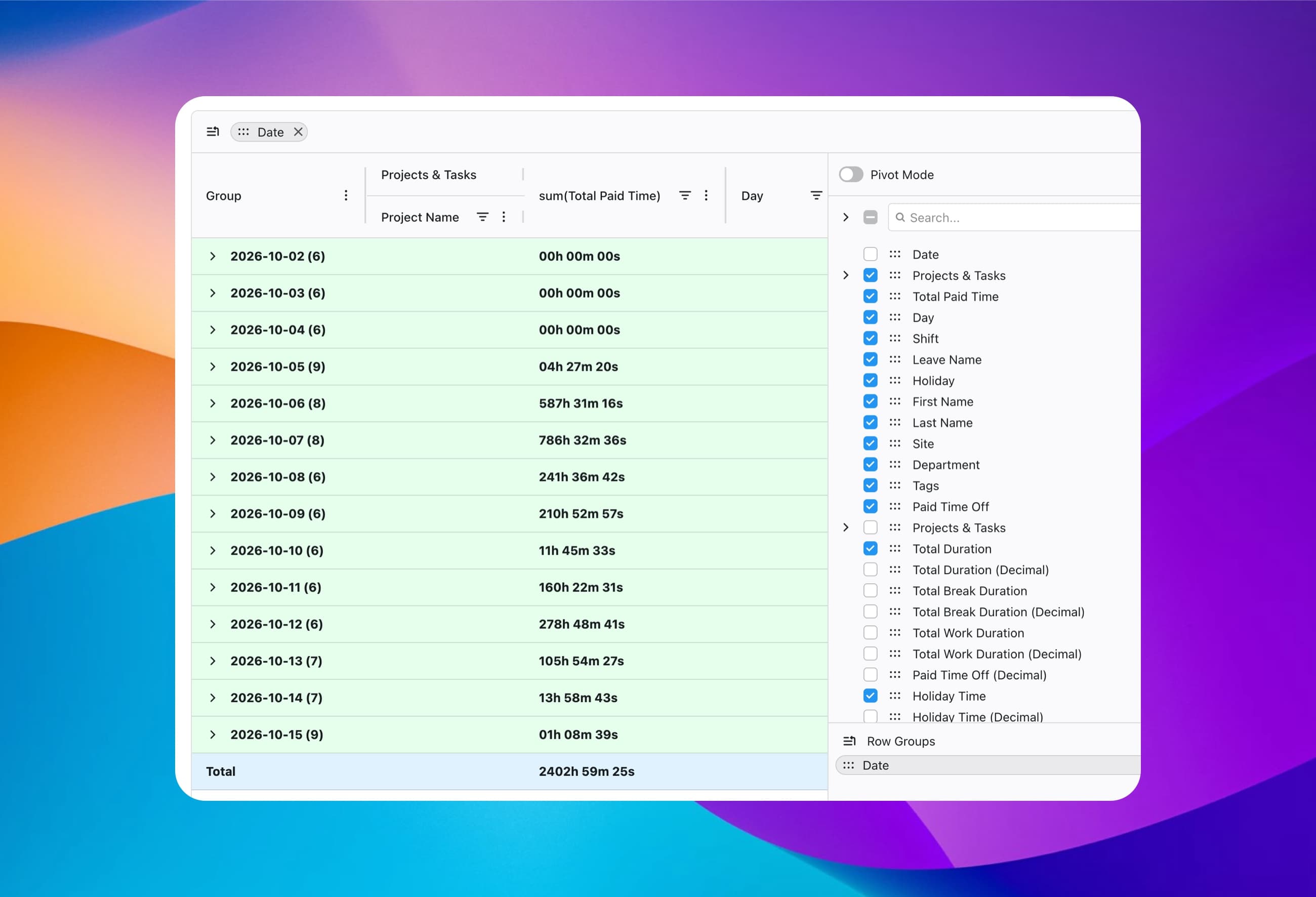Expand the 2026-10-06 group row
This screenshot has height=897, width=1316.
(213, 403)
